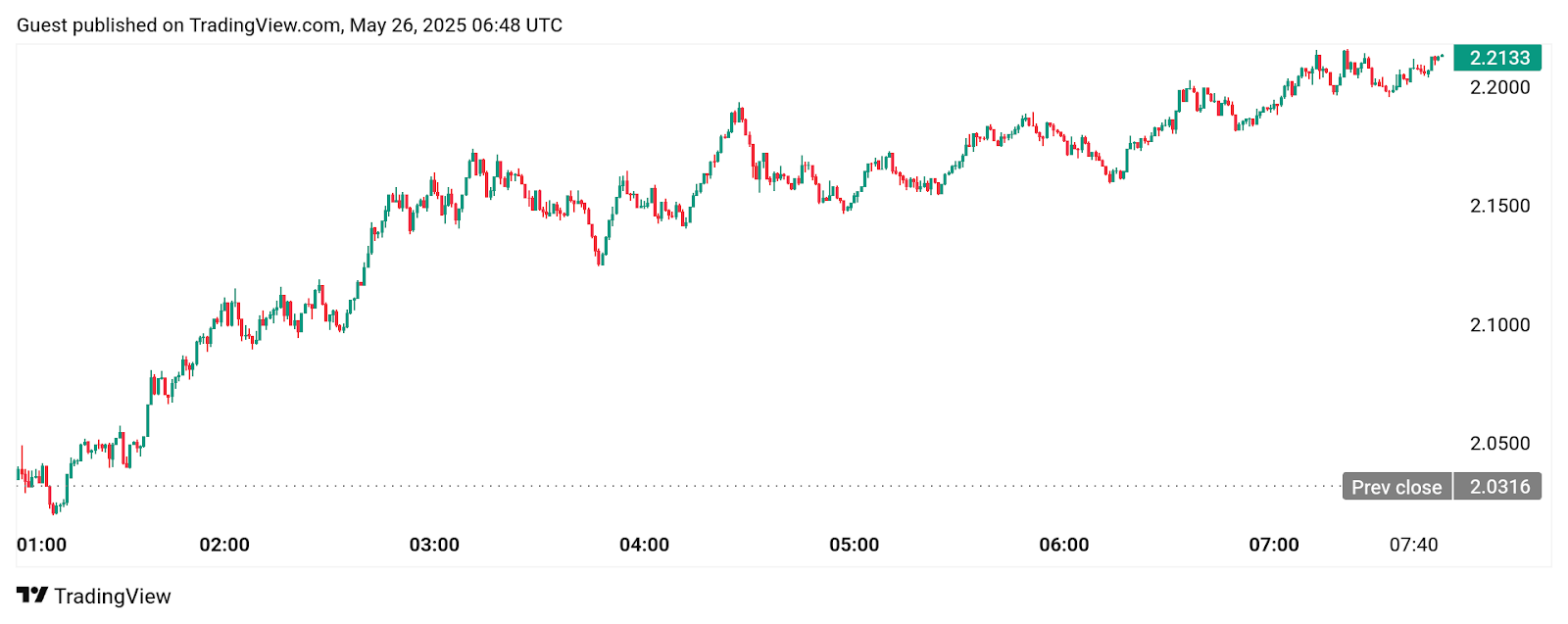This screenshot has width=1568, height=624.
Task: Click the last candle on the chart
Action: pos(1441,56)
